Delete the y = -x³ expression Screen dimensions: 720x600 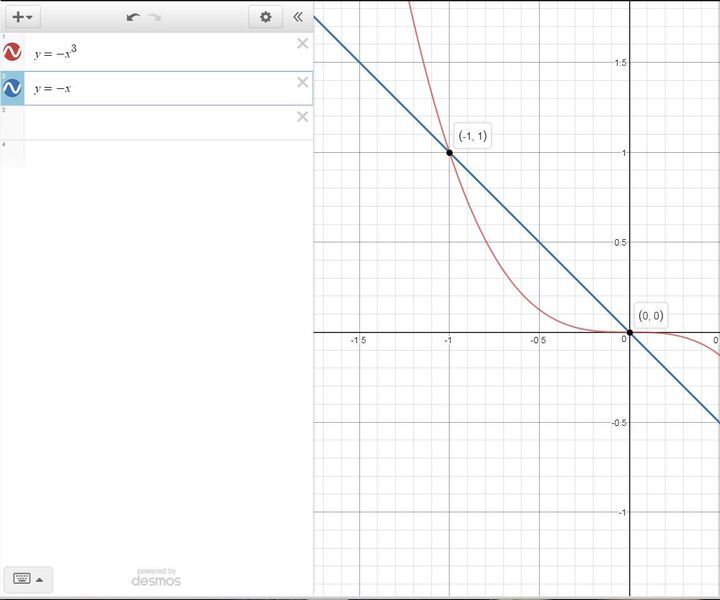[x=302, y=44]
